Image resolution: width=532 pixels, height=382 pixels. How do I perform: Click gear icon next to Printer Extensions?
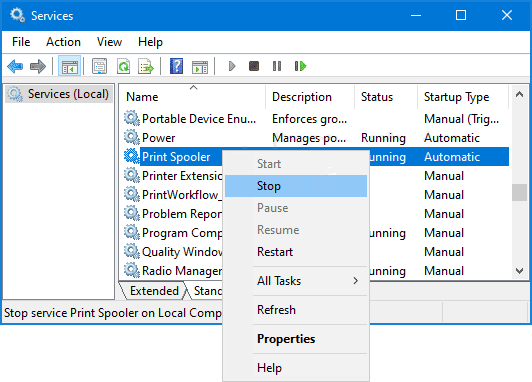coord(132,175)
